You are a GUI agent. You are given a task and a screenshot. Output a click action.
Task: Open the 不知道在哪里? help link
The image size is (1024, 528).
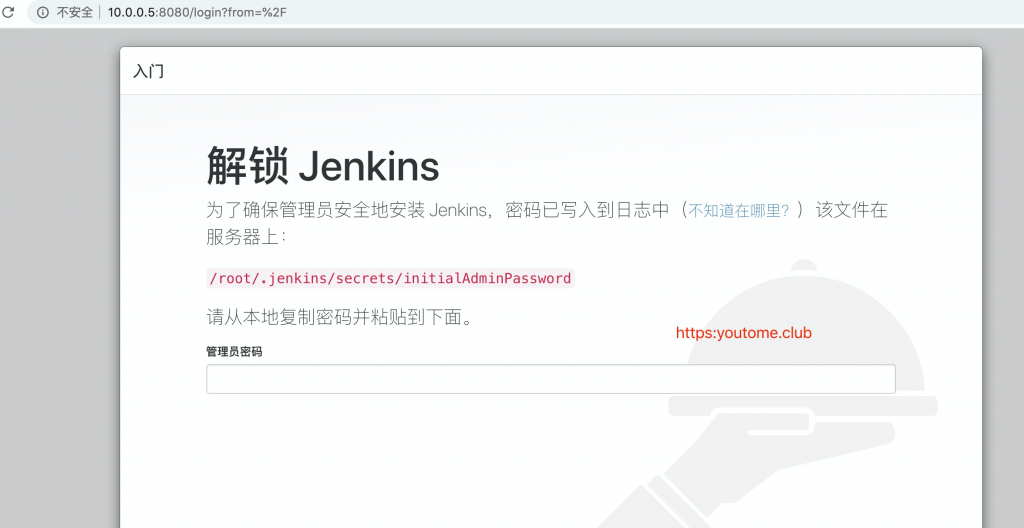tap(739, 210)
